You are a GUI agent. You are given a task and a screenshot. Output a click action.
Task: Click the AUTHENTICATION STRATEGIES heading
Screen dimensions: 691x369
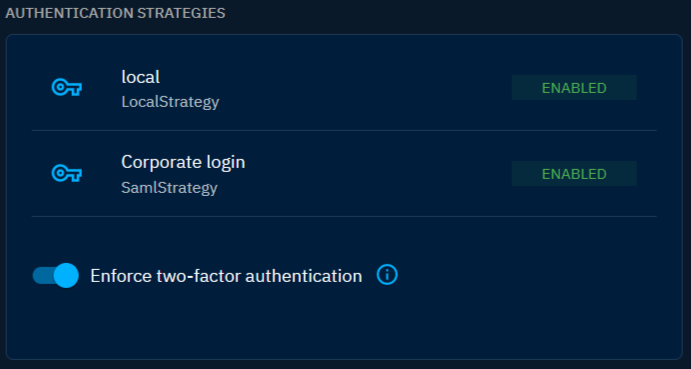(x=115, y=13)
